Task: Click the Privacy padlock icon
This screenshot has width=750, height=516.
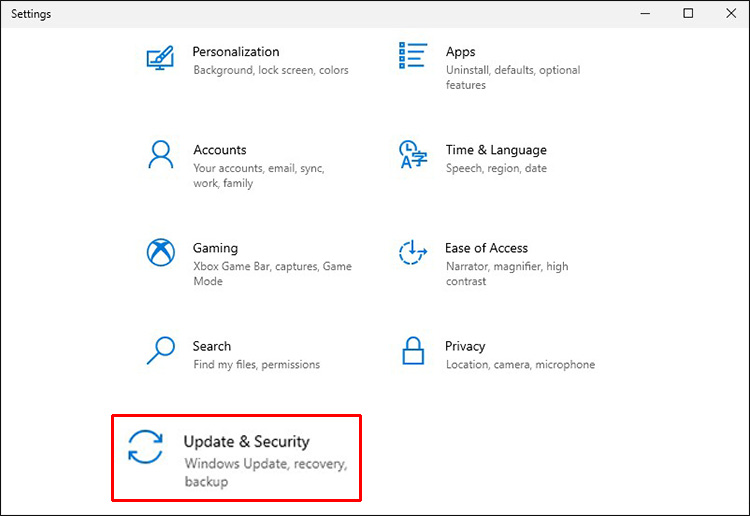Action: tap(413, 351)
